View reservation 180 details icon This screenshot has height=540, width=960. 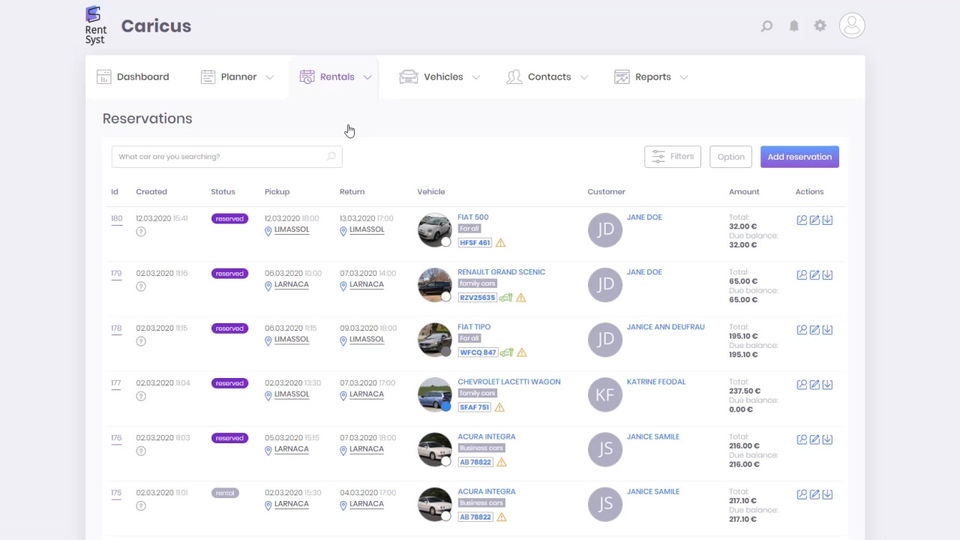[801, 220]
